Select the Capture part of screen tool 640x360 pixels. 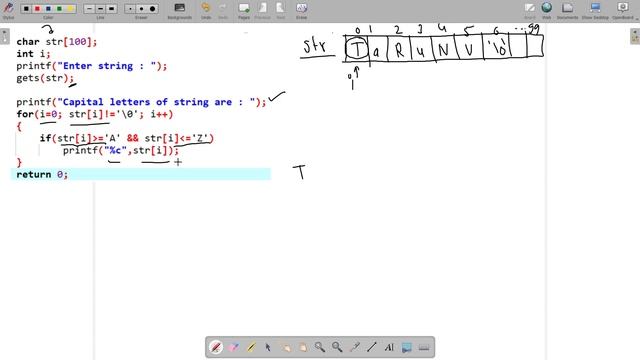(x=406, y=347)
